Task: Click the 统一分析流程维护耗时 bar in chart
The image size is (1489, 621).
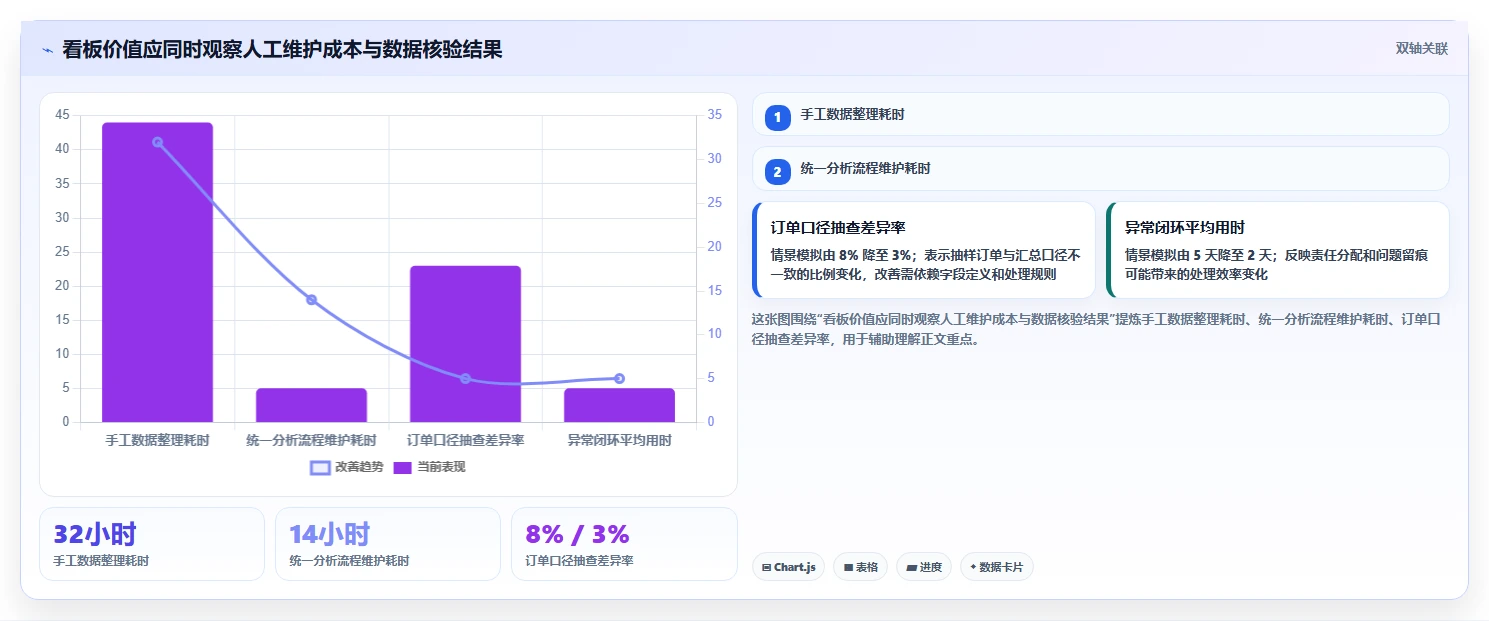Action: click(x=312, y=405)
